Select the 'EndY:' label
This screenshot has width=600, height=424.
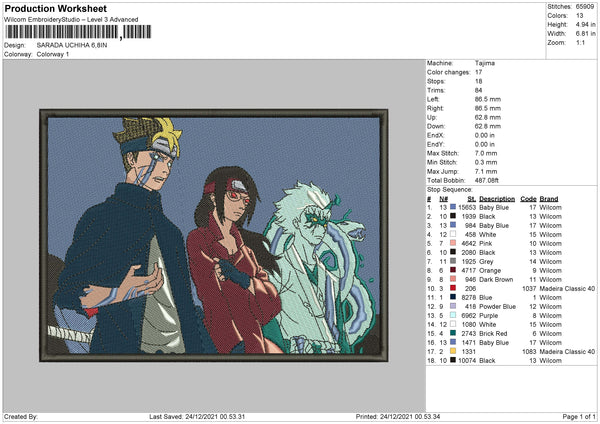pyautogui.click(x=435, y=145)
